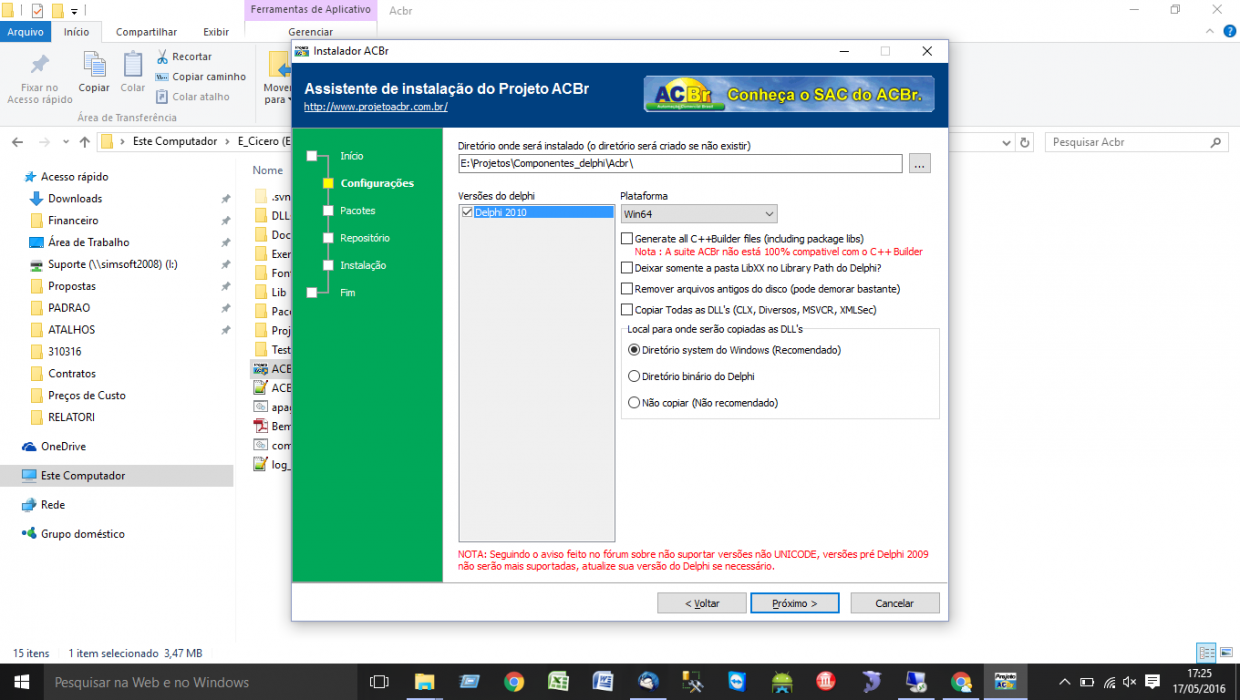Open Rede in navigation pane
Image resolution: width=1240 pixels, height=700 pixels.
pyautogui.click(x=52, y=505)
